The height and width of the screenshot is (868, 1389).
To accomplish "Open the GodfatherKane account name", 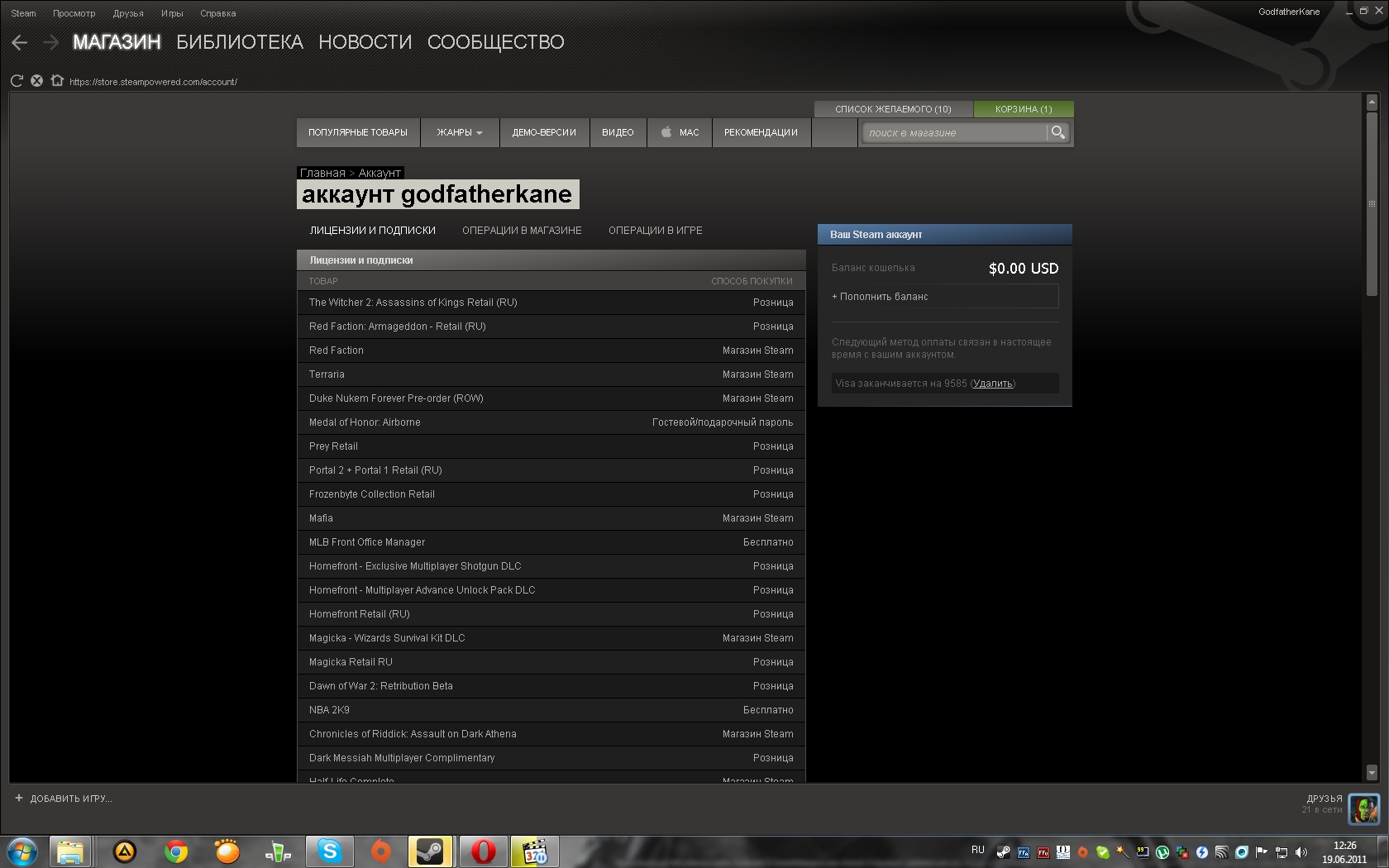I will click(x=1289, y=12).
